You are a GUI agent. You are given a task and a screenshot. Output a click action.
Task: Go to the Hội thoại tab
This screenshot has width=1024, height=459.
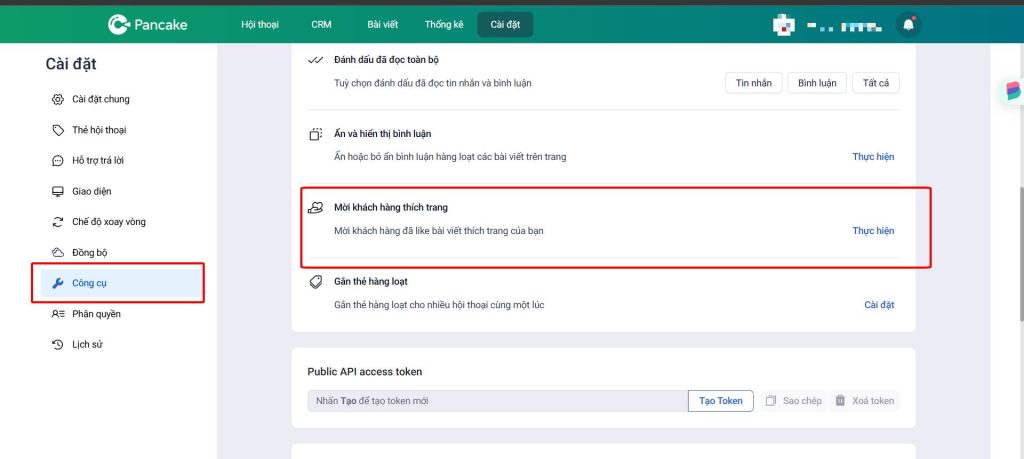coord(261,24)
